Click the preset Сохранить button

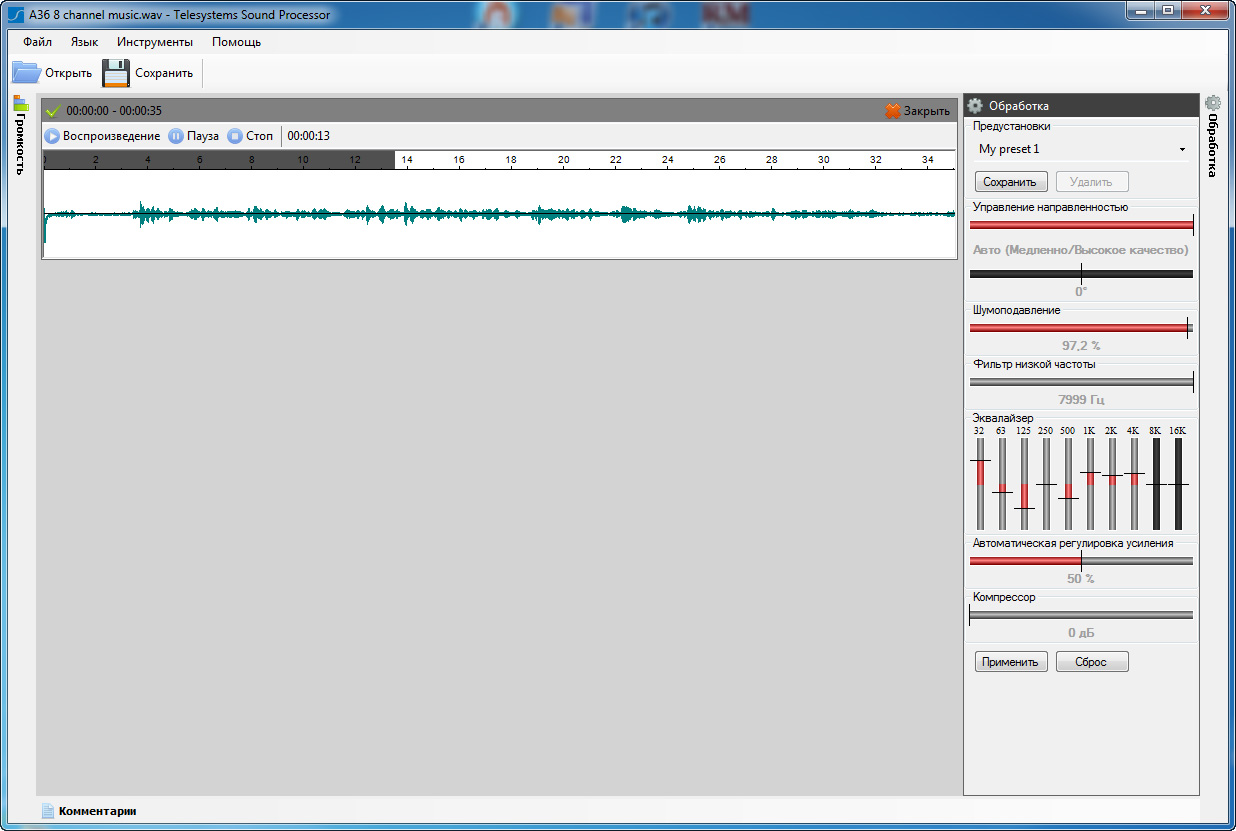1010,182
